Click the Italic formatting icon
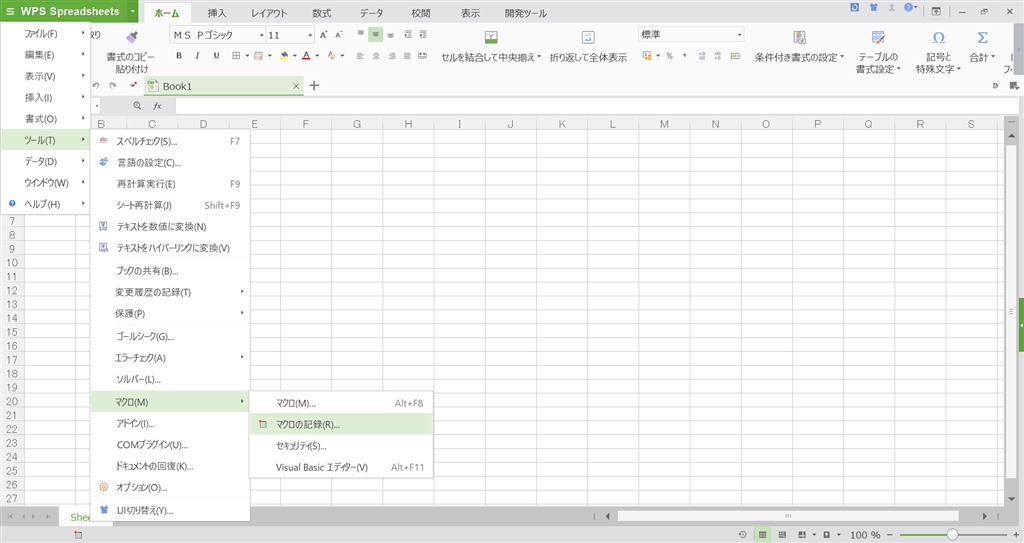 click(197, 56)
